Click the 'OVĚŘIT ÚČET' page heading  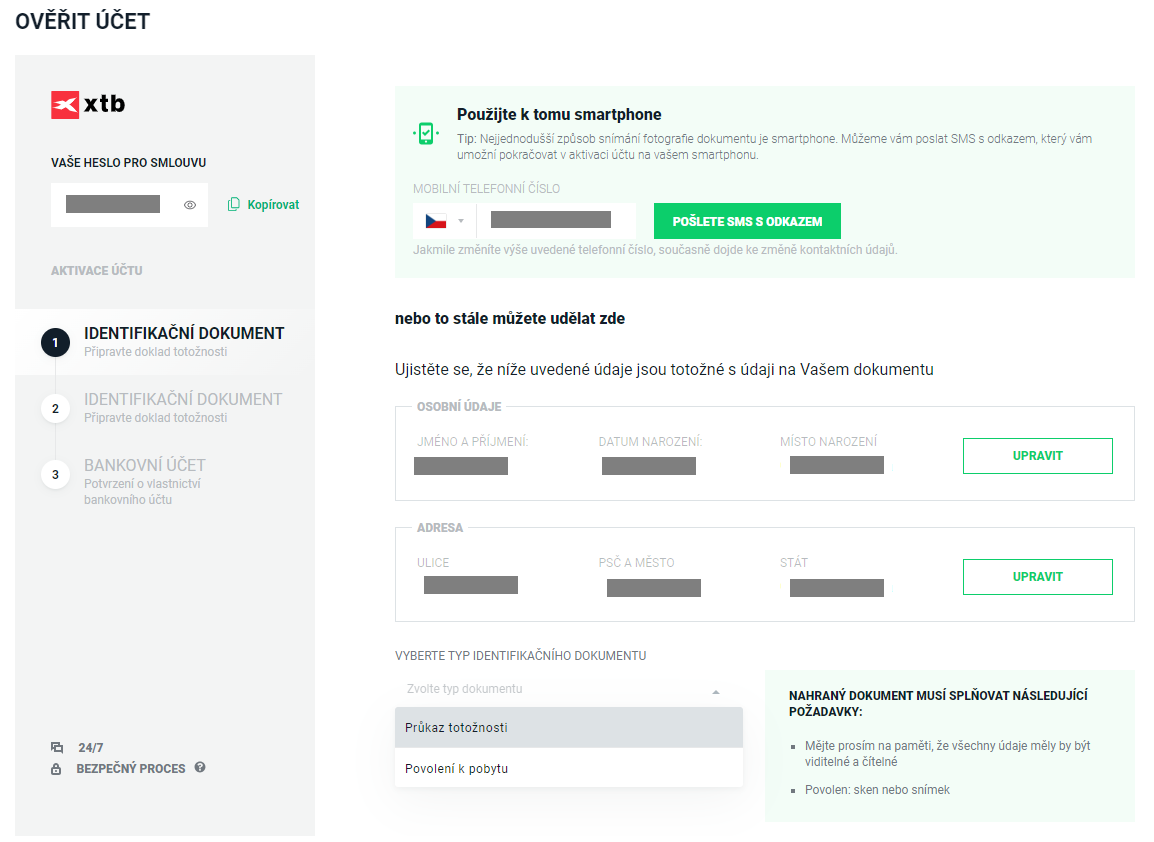(x=82, y=21)
